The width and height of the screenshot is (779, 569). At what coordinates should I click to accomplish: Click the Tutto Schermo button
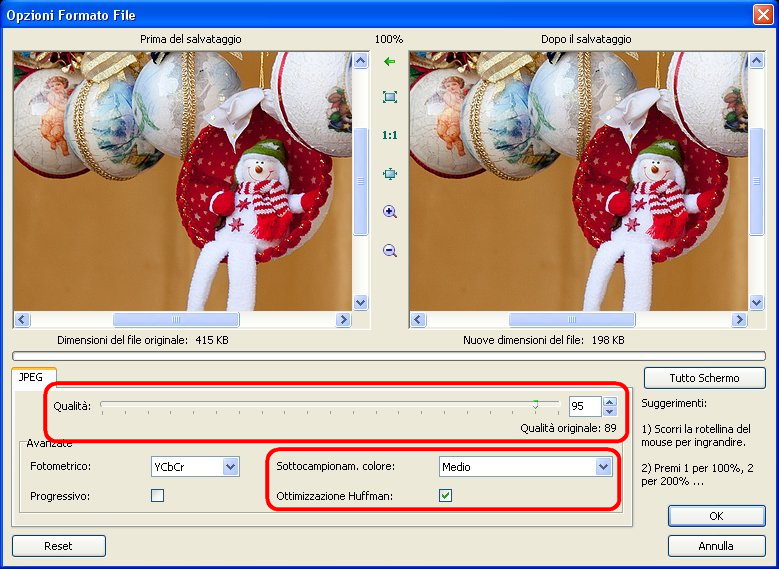pos(704,378)
